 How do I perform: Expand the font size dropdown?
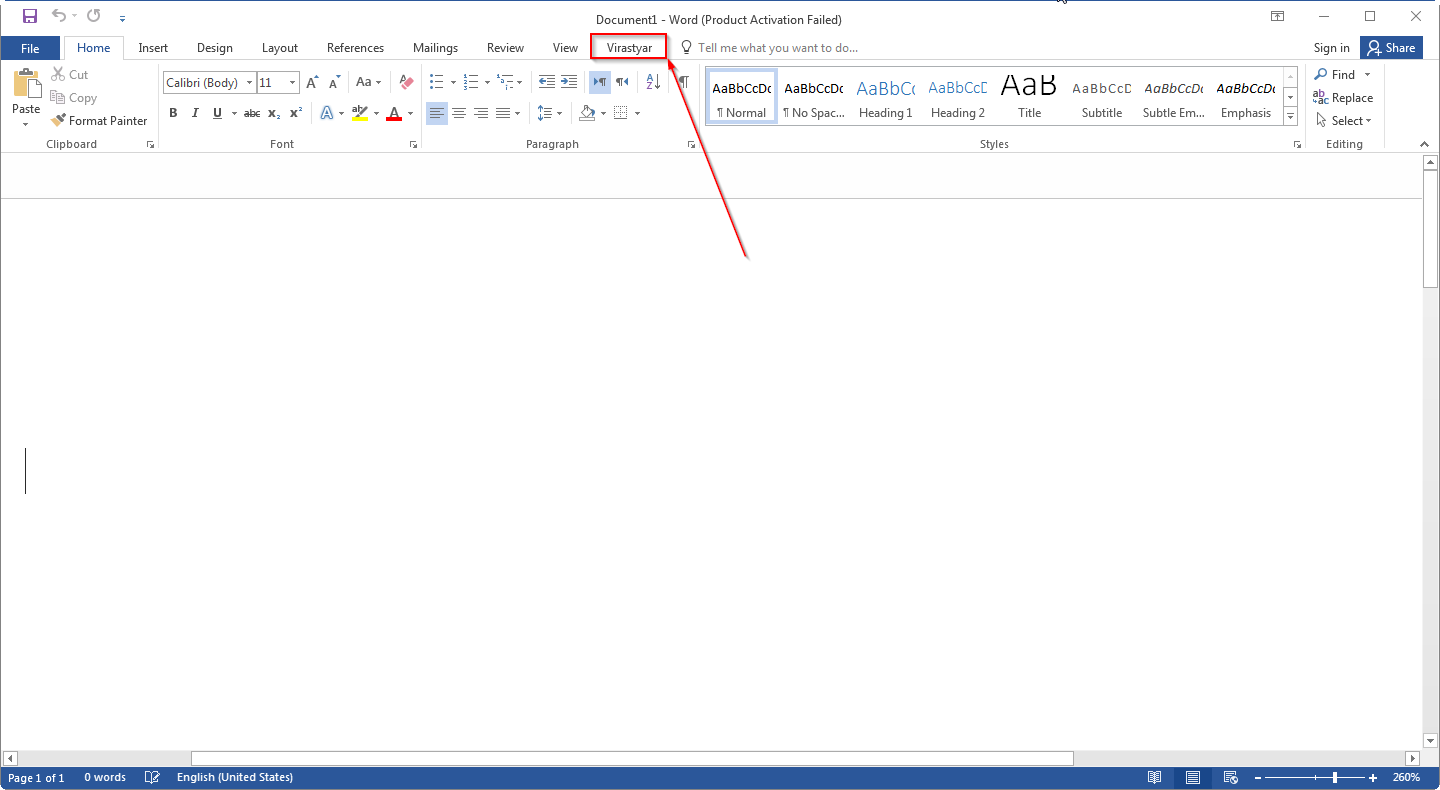pyautogui.click(x=292, y=83)
